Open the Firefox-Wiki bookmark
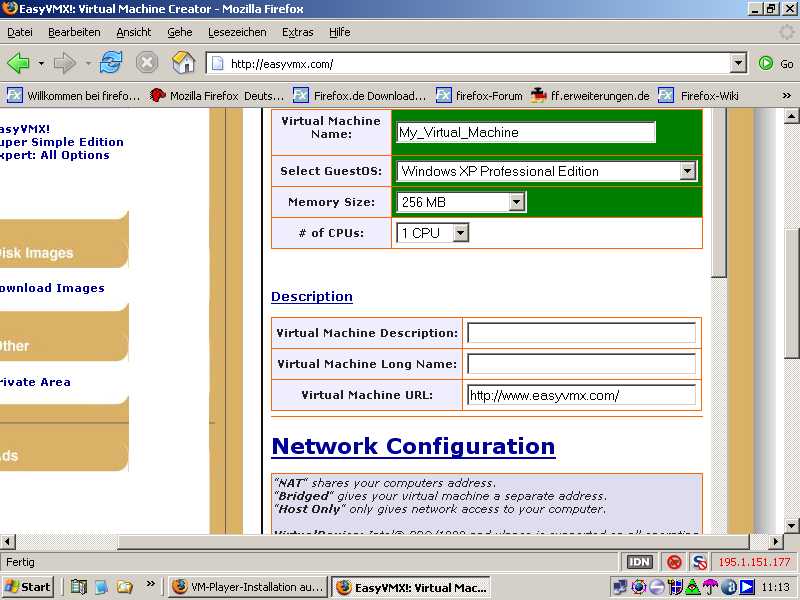Viewport: 800px width, 600px height. tap(698, 95)
